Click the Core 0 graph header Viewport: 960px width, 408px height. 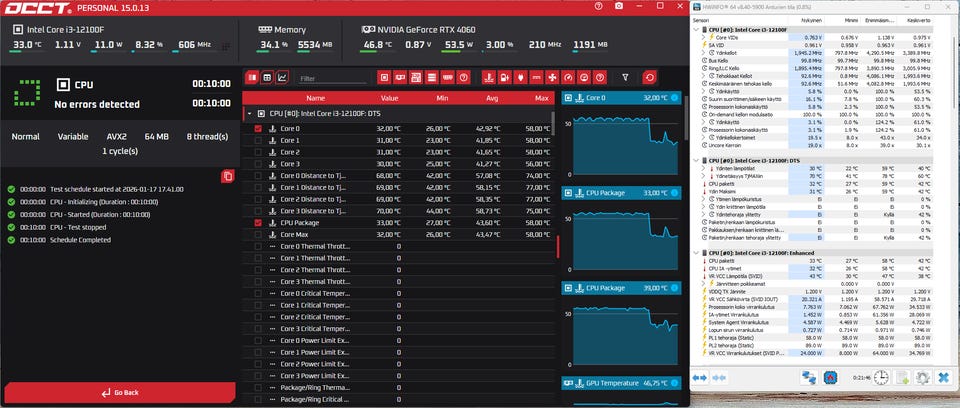621,97
